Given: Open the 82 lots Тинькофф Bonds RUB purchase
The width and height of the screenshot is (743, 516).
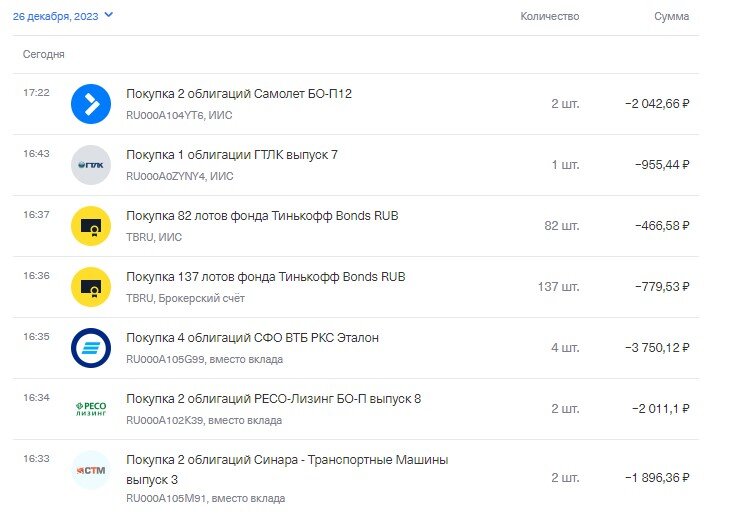Looking at the screenshot, I should [262, 216].
